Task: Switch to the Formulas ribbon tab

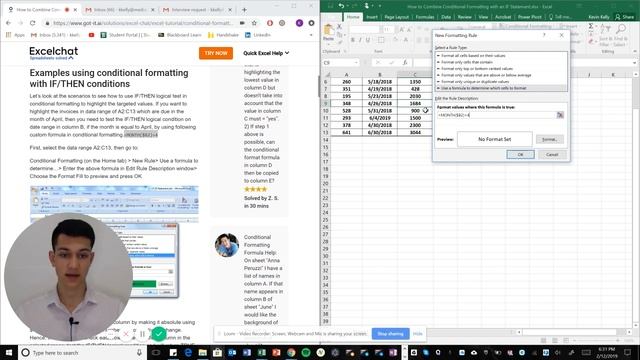Action: pos(425,17)
